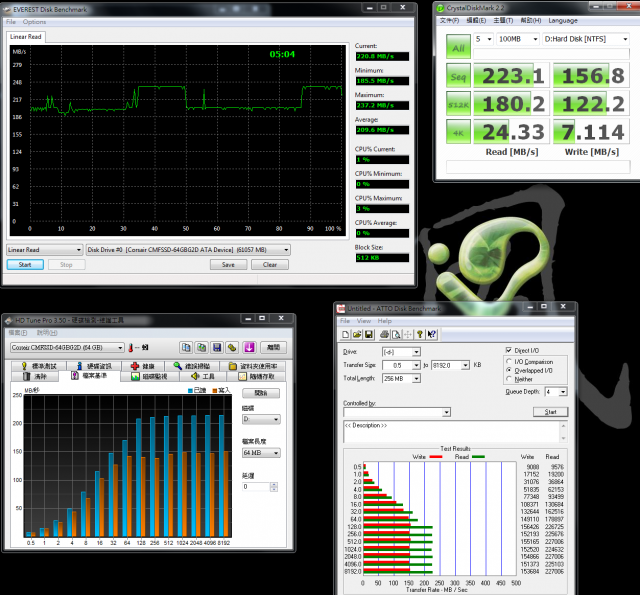Uncheck the Direct I/O checkbox

point(509,350)
